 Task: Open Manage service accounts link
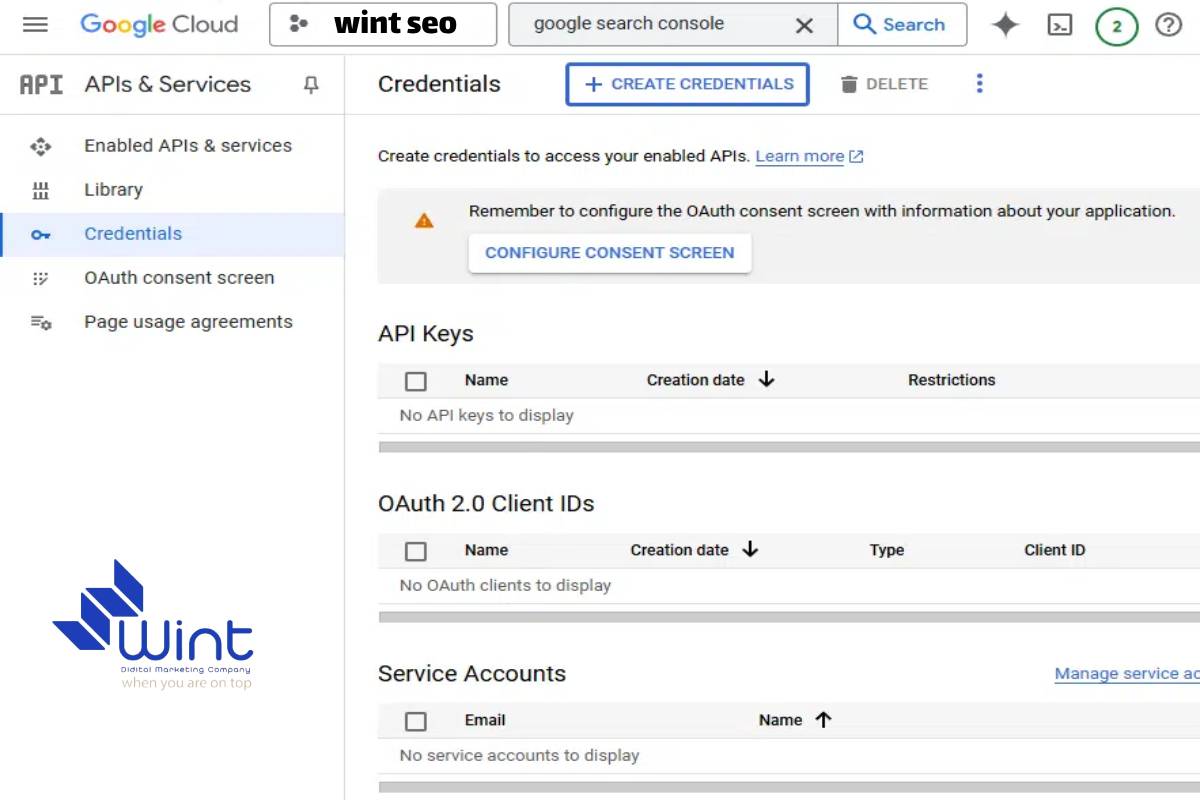point(1127,674)
